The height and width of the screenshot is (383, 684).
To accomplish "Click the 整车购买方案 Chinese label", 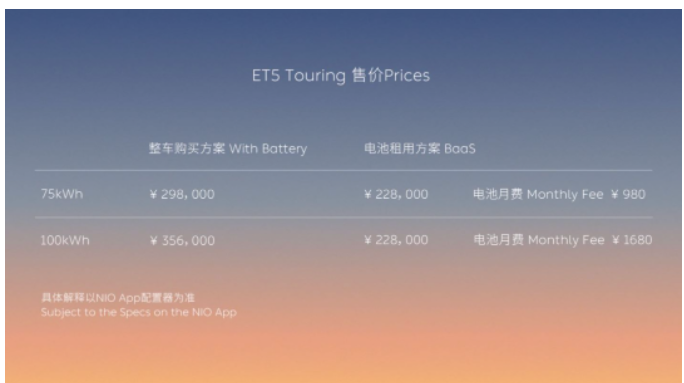I will pyautogui.click(x=187, y=148).
